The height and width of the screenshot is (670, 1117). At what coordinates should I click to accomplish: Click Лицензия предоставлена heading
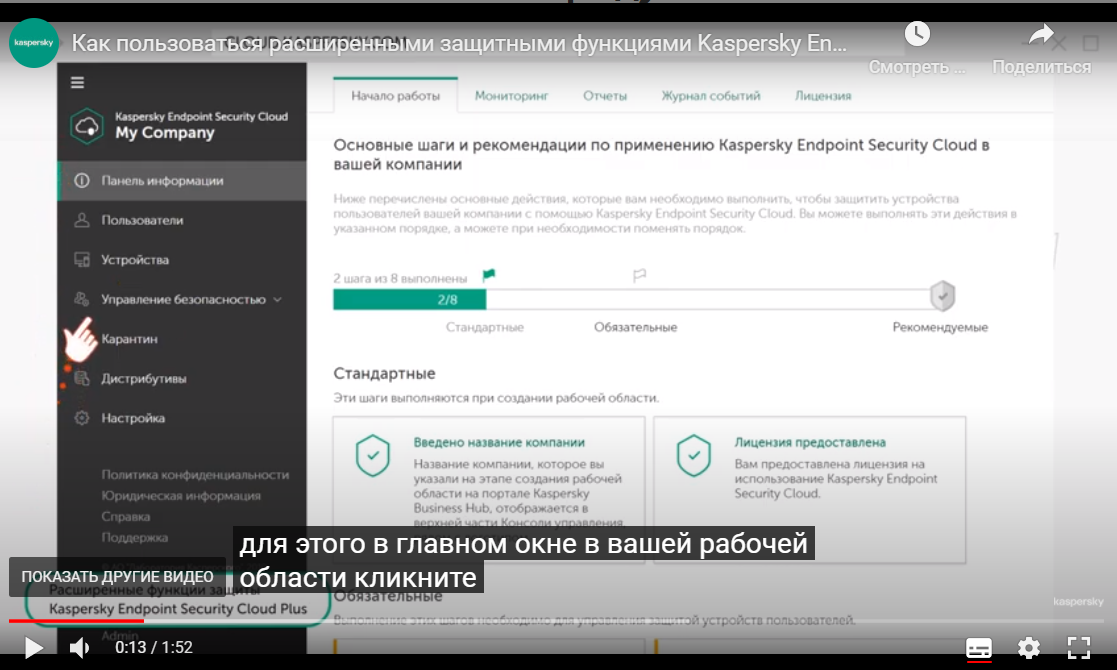coord(810,442)
